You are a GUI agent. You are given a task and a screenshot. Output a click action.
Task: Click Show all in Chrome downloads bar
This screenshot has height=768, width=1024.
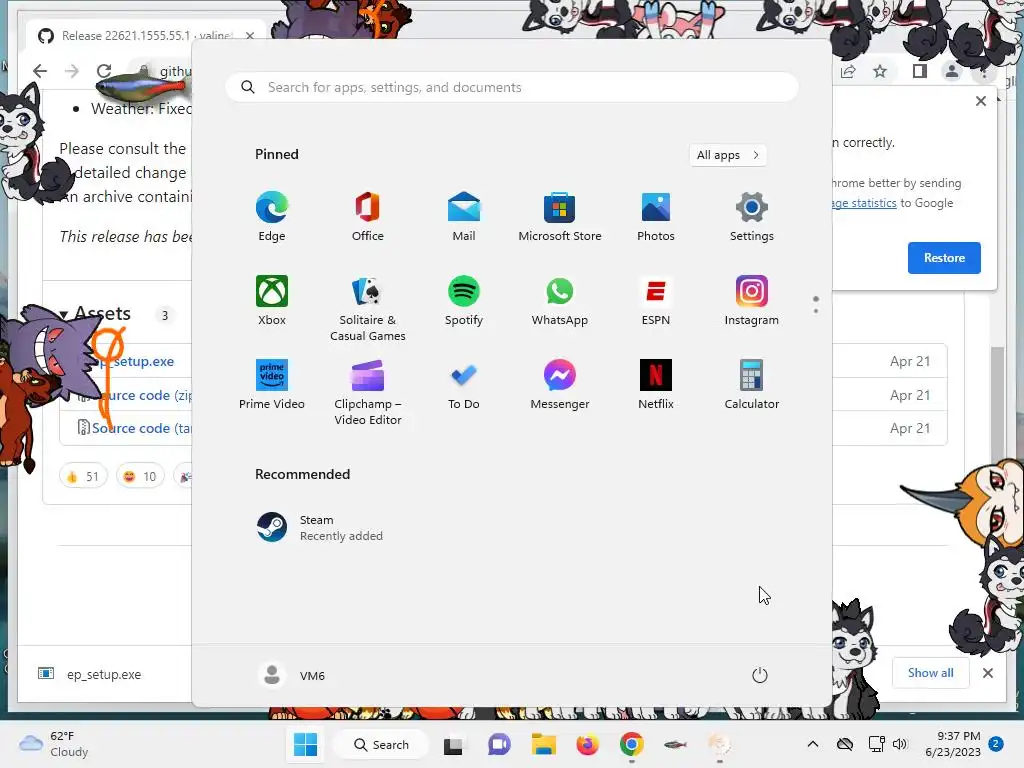coord(931,673)
